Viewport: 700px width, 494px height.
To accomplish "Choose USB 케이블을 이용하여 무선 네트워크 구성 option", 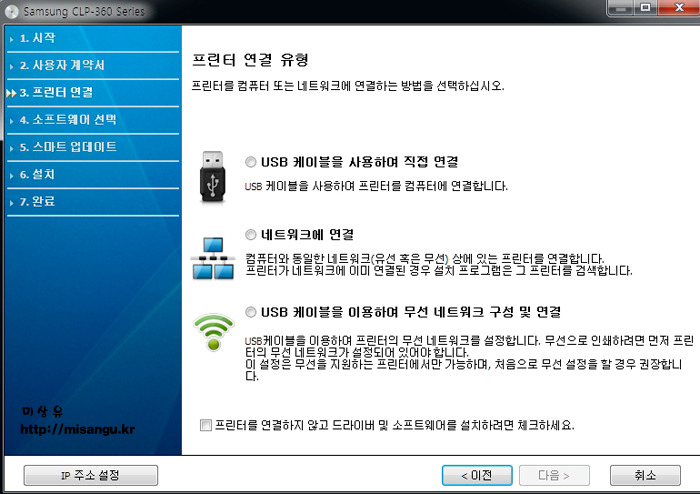I will point(250,312).
